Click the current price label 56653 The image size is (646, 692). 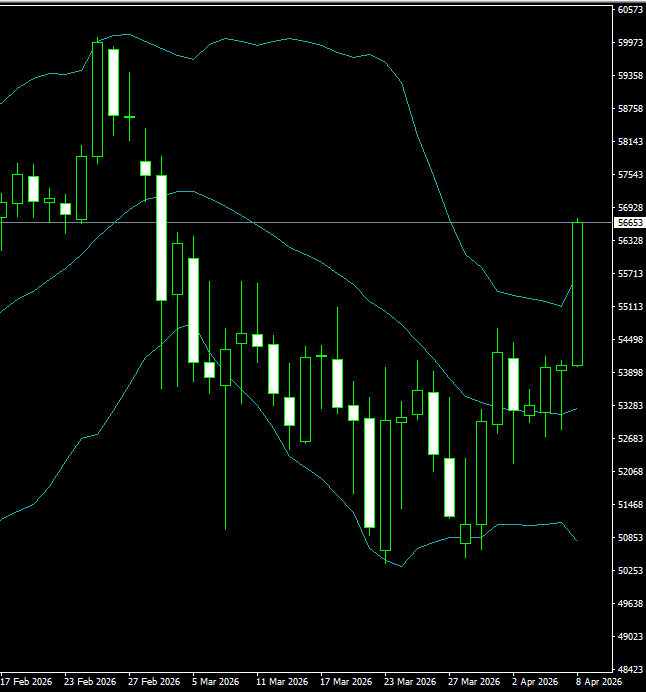tap(629, 222)
